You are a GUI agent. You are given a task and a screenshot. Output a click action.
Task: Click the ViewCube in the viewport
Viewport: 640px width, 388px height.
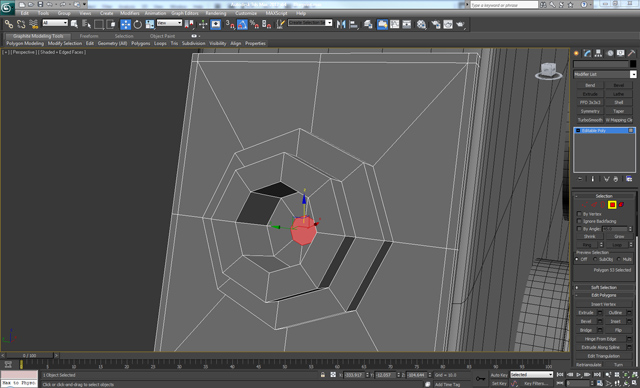tap(549, 71)
